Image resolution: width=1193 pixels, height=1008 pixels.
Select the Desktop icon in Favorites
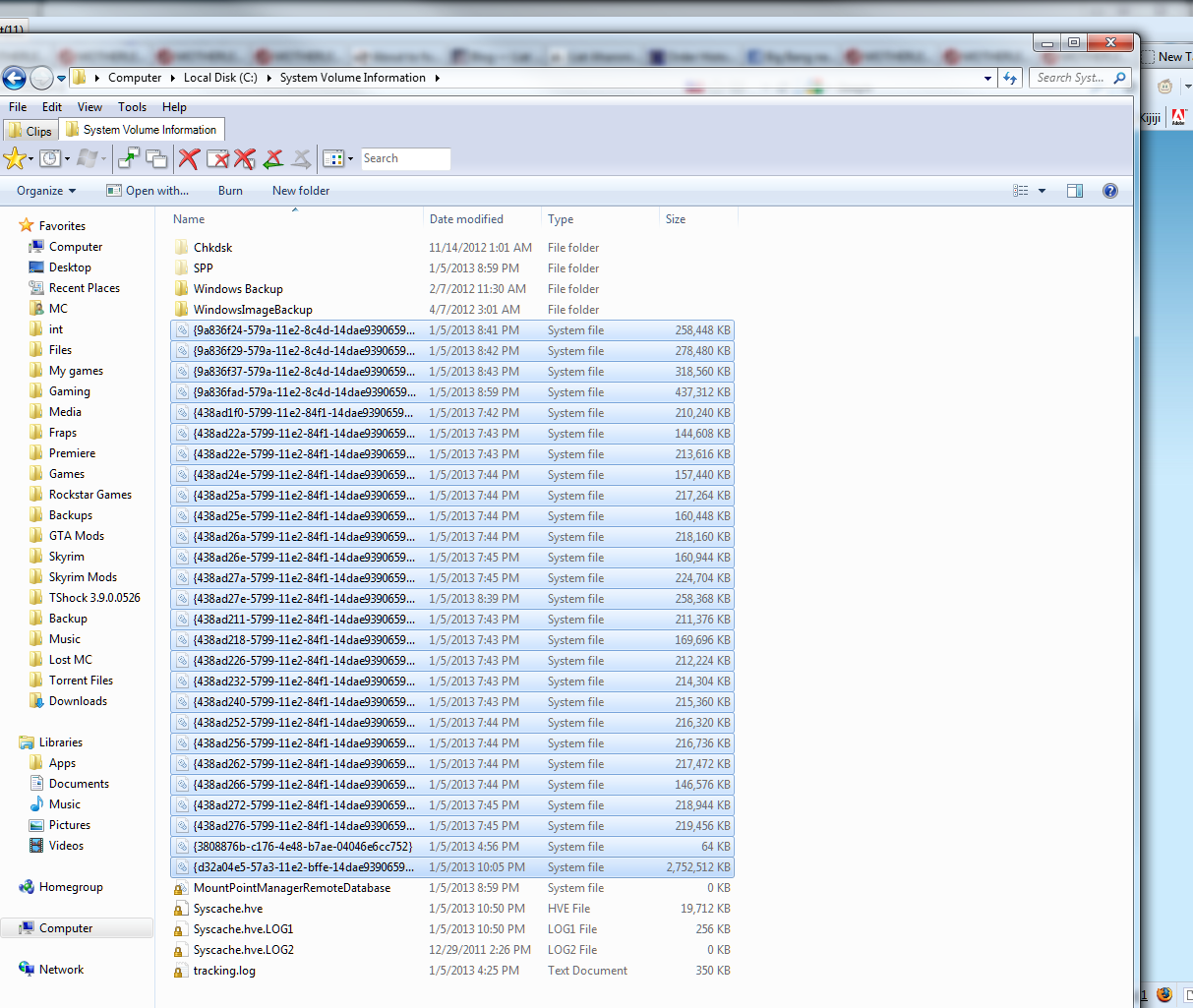point(36,267)
